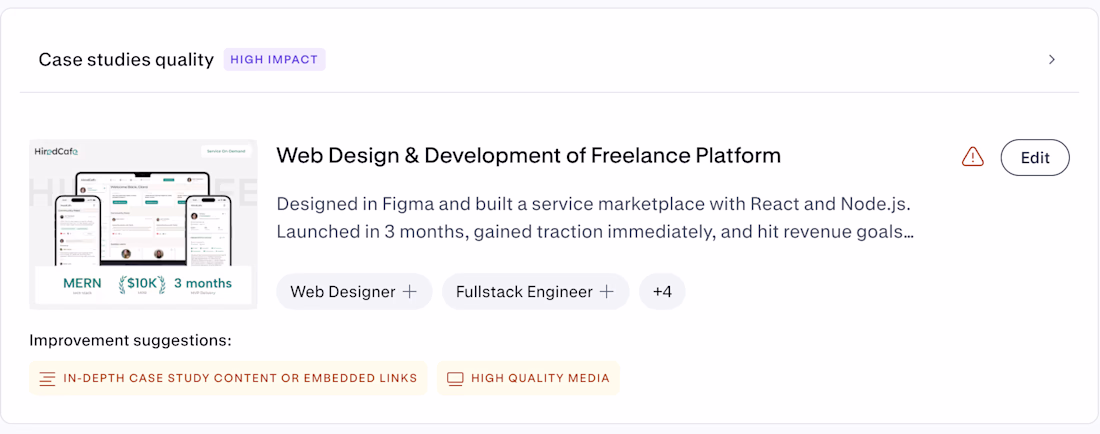1100x434 pixels.
Task: Click the HIGH IMPACT badge
Action: click(x=274, y=60)
